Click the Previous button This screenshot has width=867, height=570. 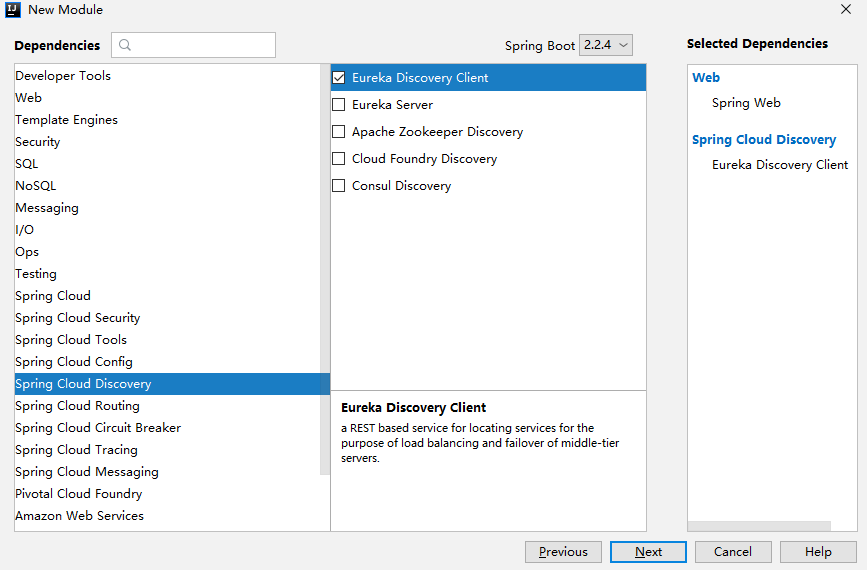click(563, 552)
